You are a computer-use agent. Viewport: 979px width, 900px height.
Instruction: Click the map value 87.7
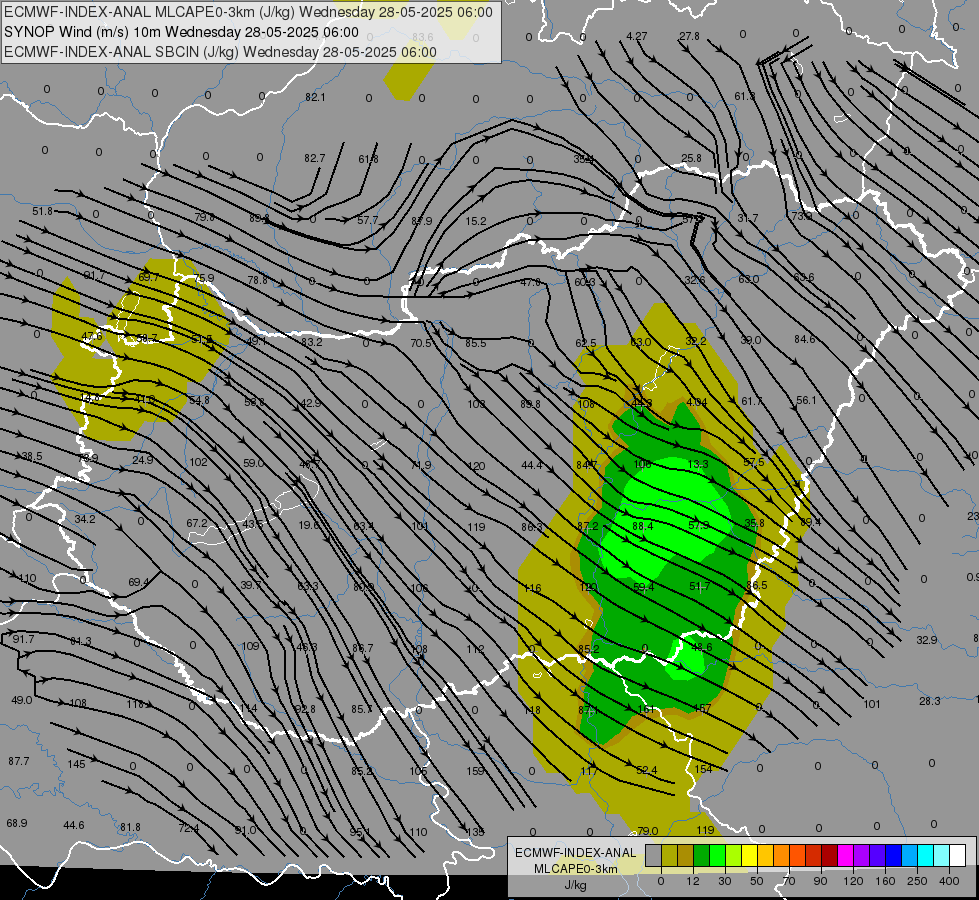pos(19,761)
